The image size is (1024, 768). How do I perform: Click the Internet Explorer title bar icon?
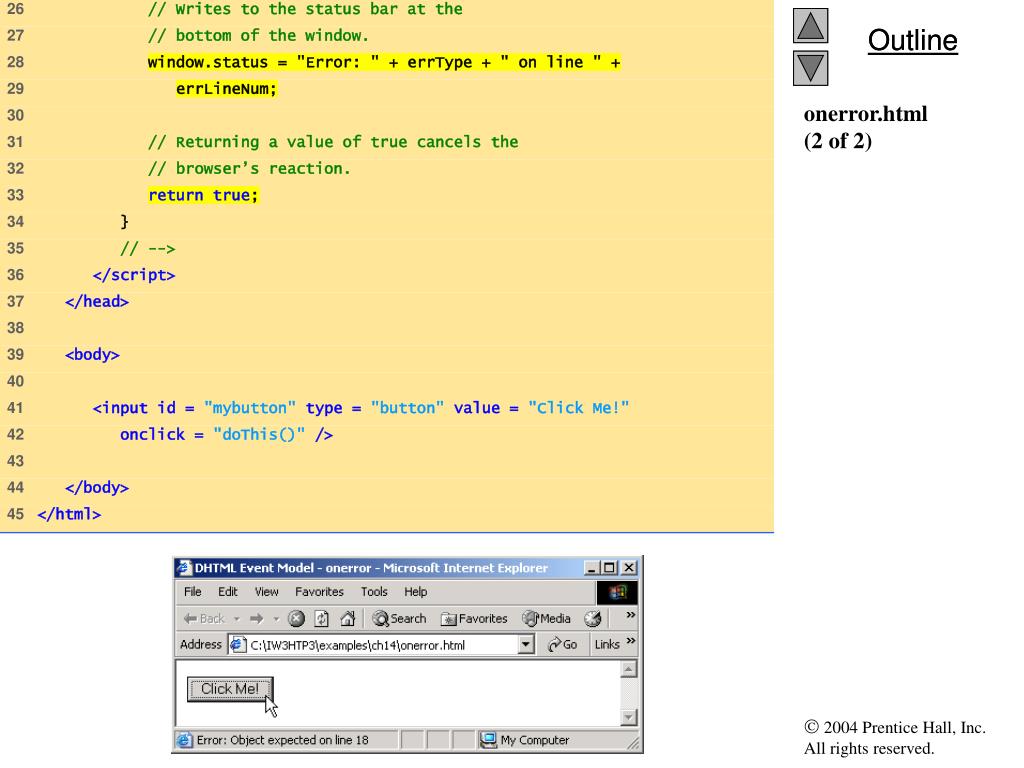(x=184, y=568)
